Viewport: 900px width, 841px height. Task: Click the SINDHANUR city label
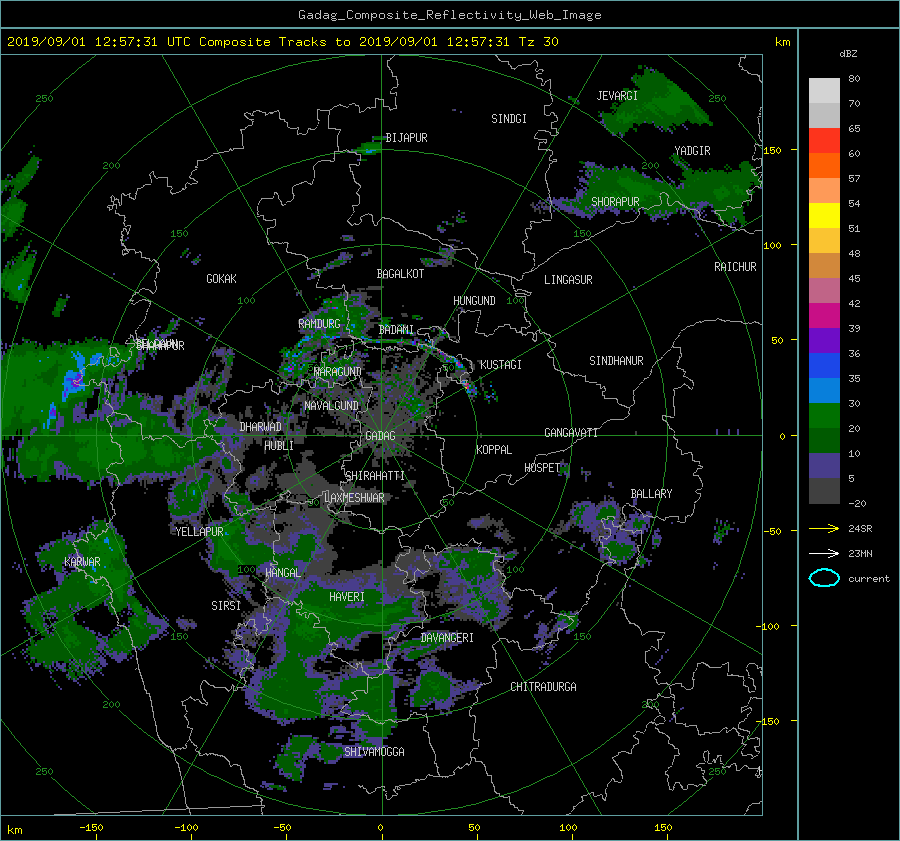tap(616, 361)
